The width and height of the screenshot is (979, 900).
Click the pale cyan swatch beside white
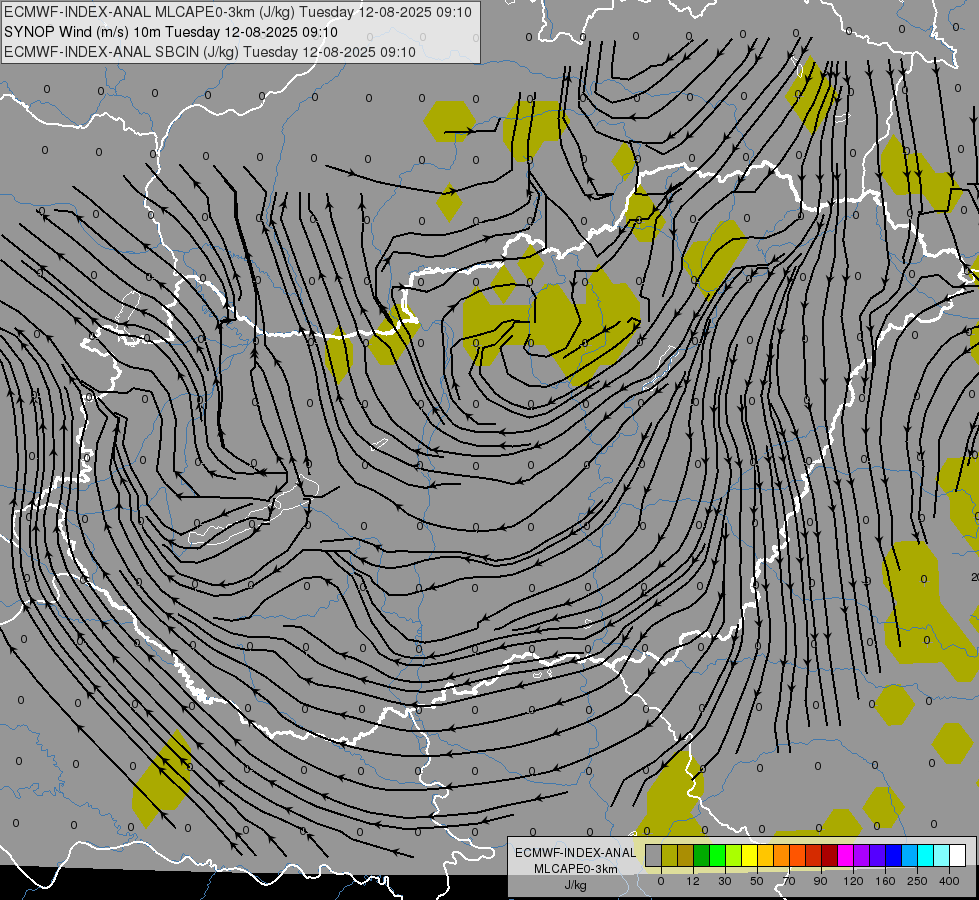[942, 855]
